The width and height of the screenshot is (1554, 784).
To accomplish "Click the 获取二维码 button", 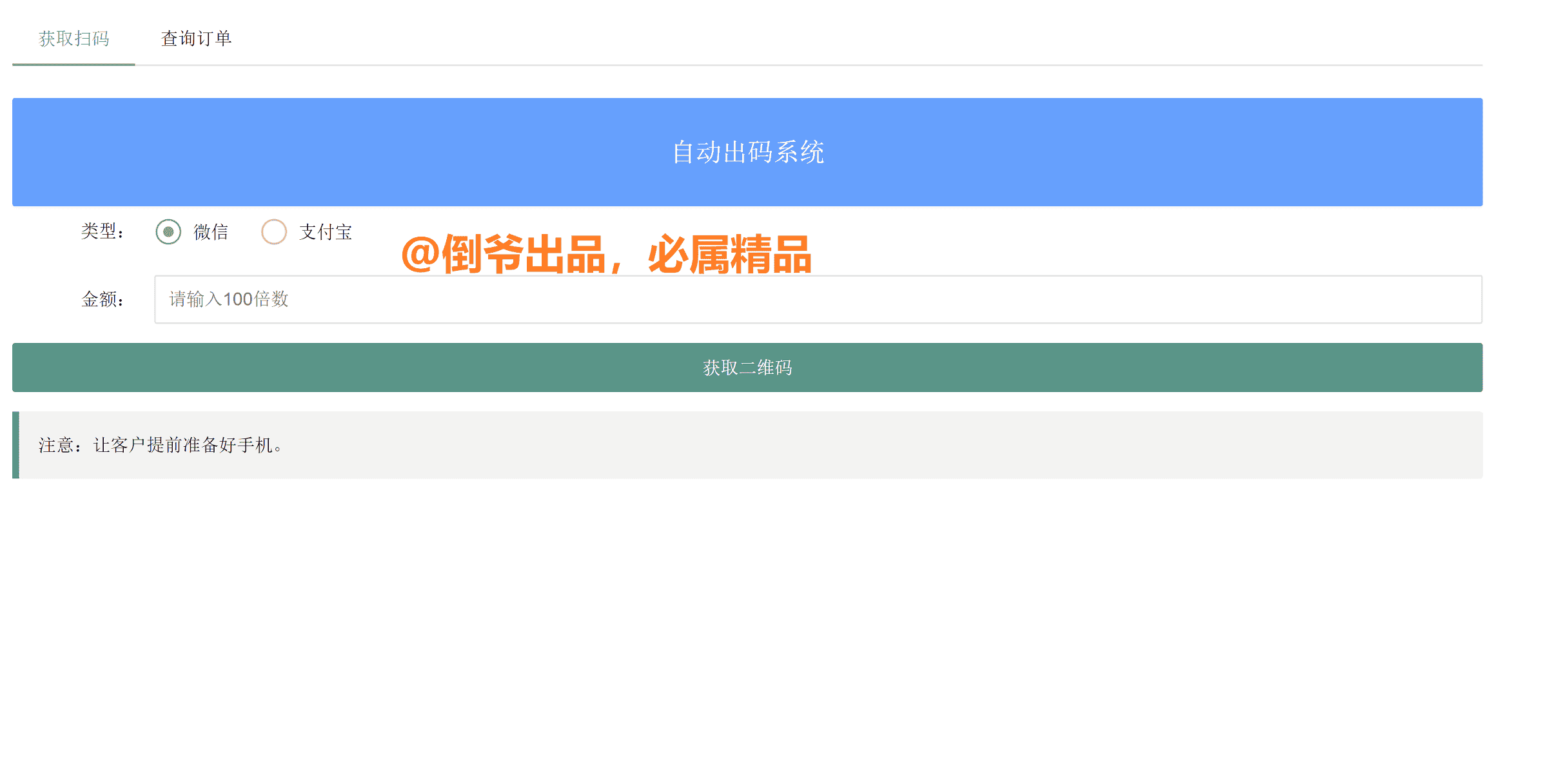I will [x=747, y=367].
